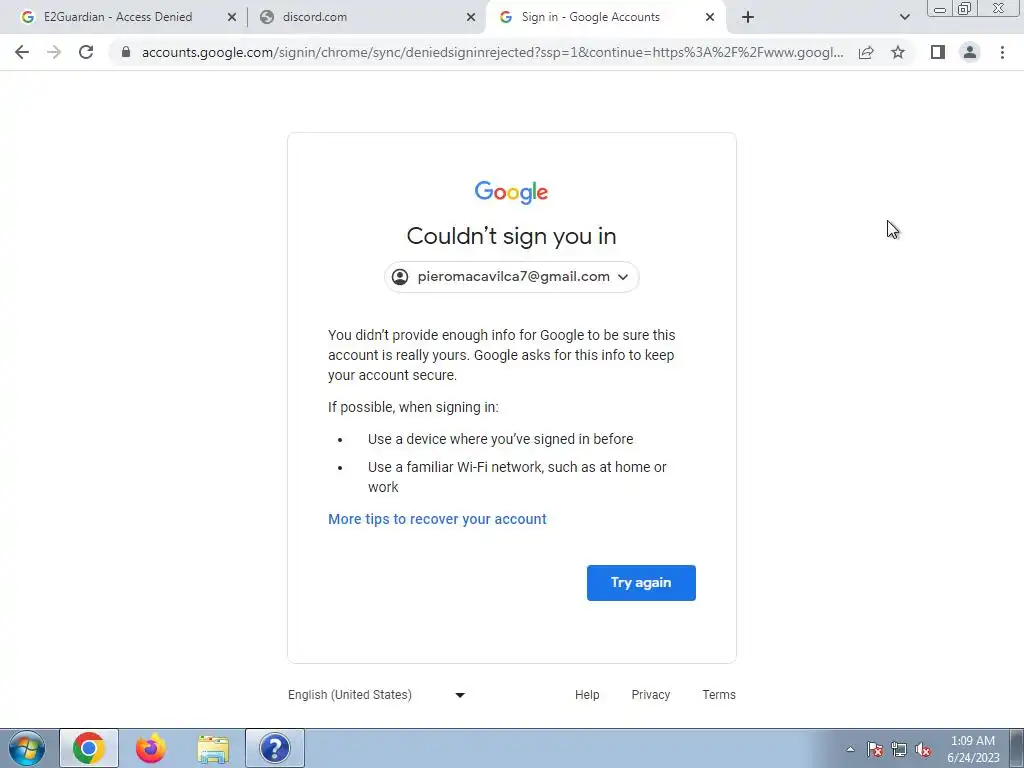The width and height of the screenshot is (1024, 768).
Task: Open Windows Explorer from the taskbar
Action: [213, 748]
